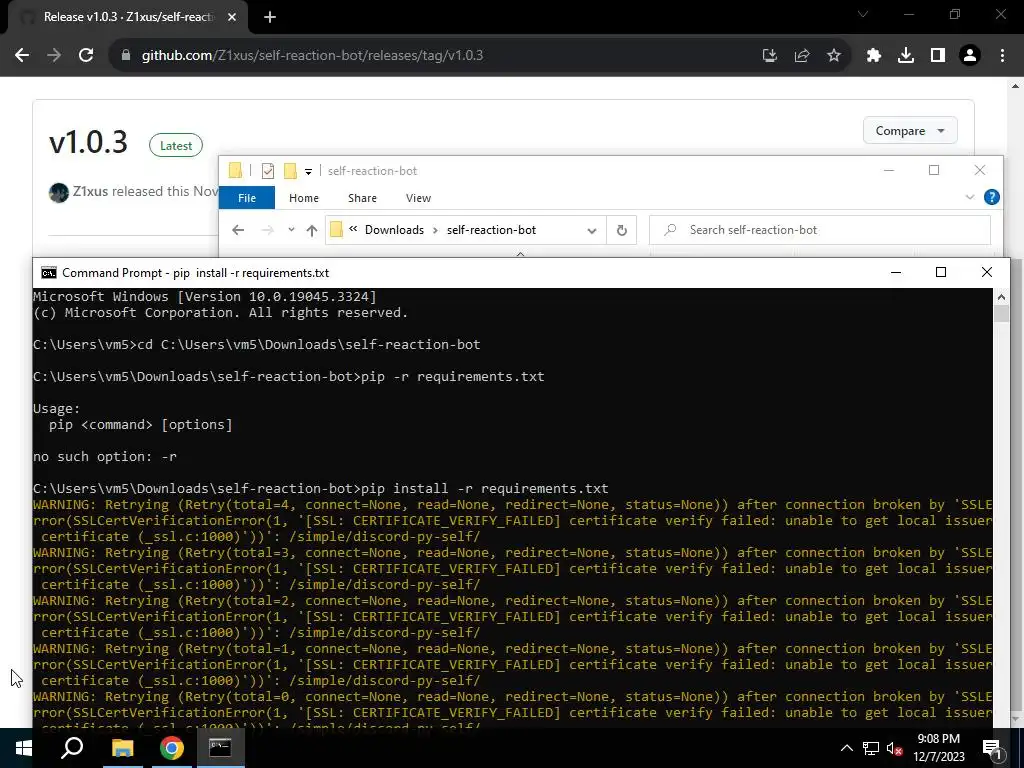The height and width of the screenshot is (768, 1024).
Task: Open the Windows Start menu
Action: click(24, 748)
